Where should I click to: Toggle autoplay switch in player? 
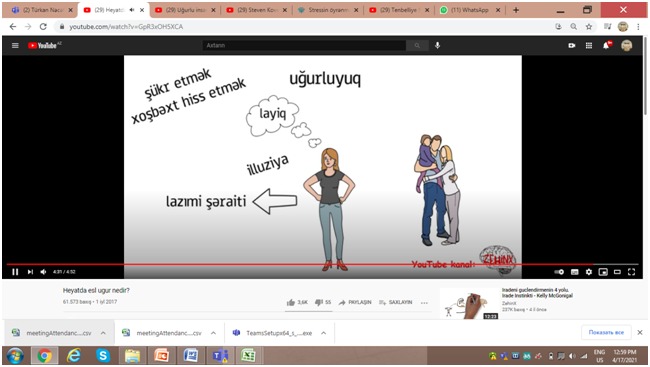click(x=559, y=272)
